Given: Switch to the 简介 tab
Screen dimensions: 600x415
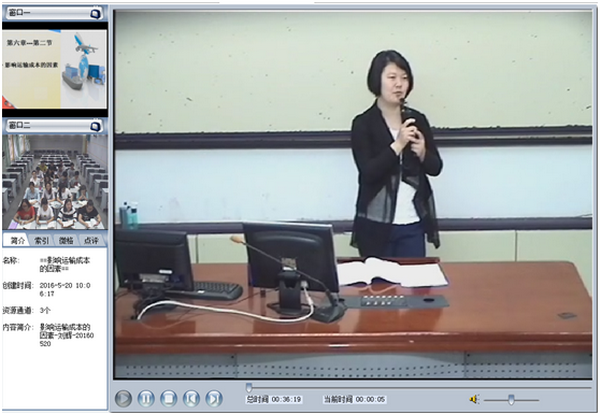Looking at the screenshot, I should click(x=17, y=240).
